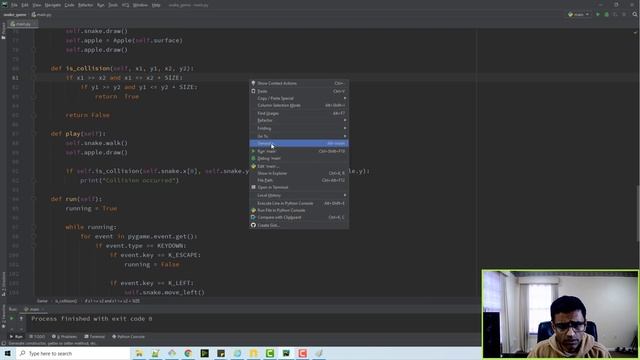Open the Navigate menu
Image resolution: width=640 pixels, height=360 pixels.
click(53, 5)
